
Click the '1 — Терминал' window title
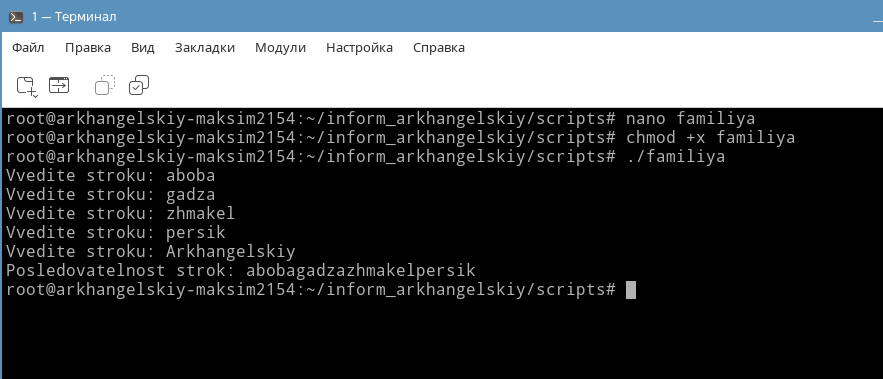[x=74, y=17]
